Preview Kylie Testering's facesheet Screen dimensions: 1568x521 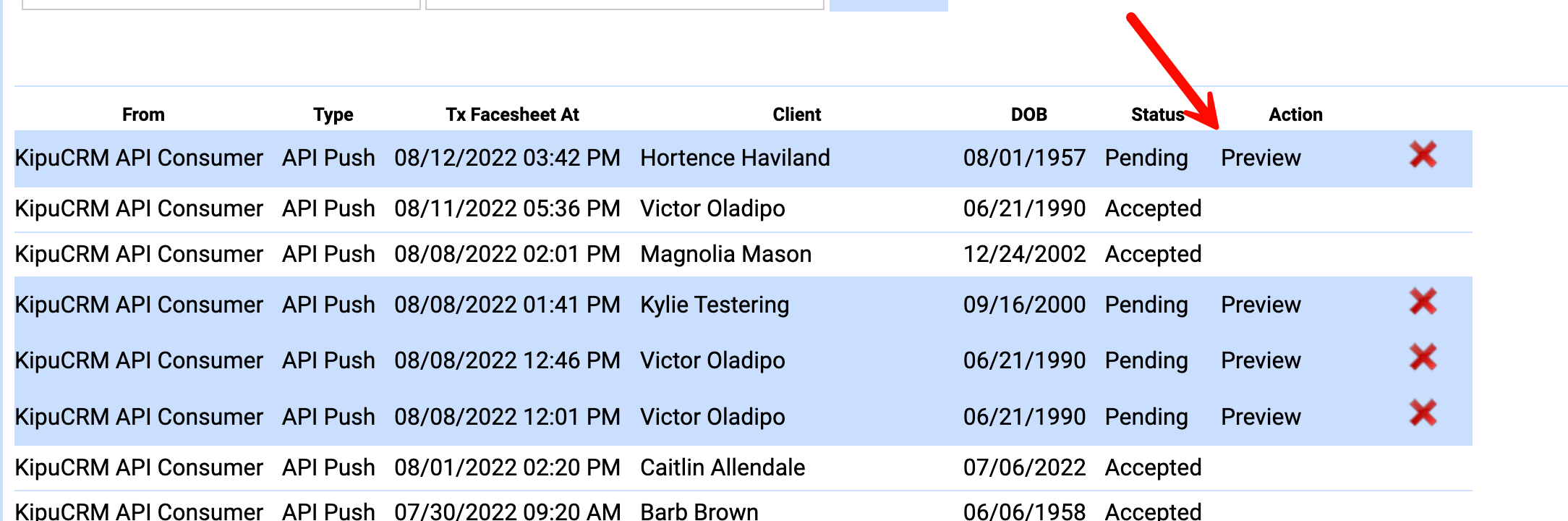1260,305
